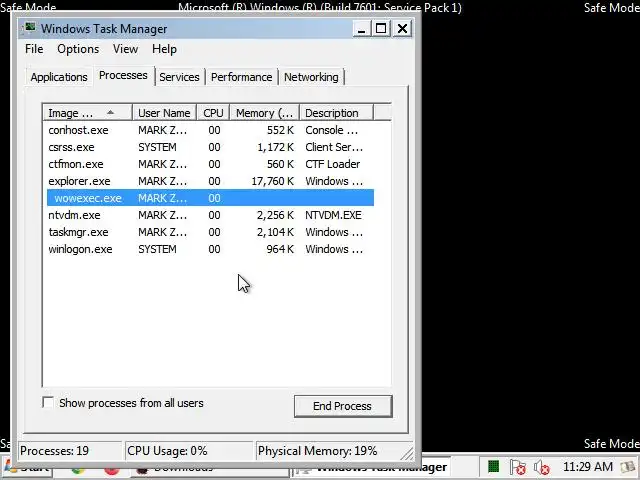640x480 pixels.
Task: Select the wowexec.exe process row
Action: coord(210,198)
